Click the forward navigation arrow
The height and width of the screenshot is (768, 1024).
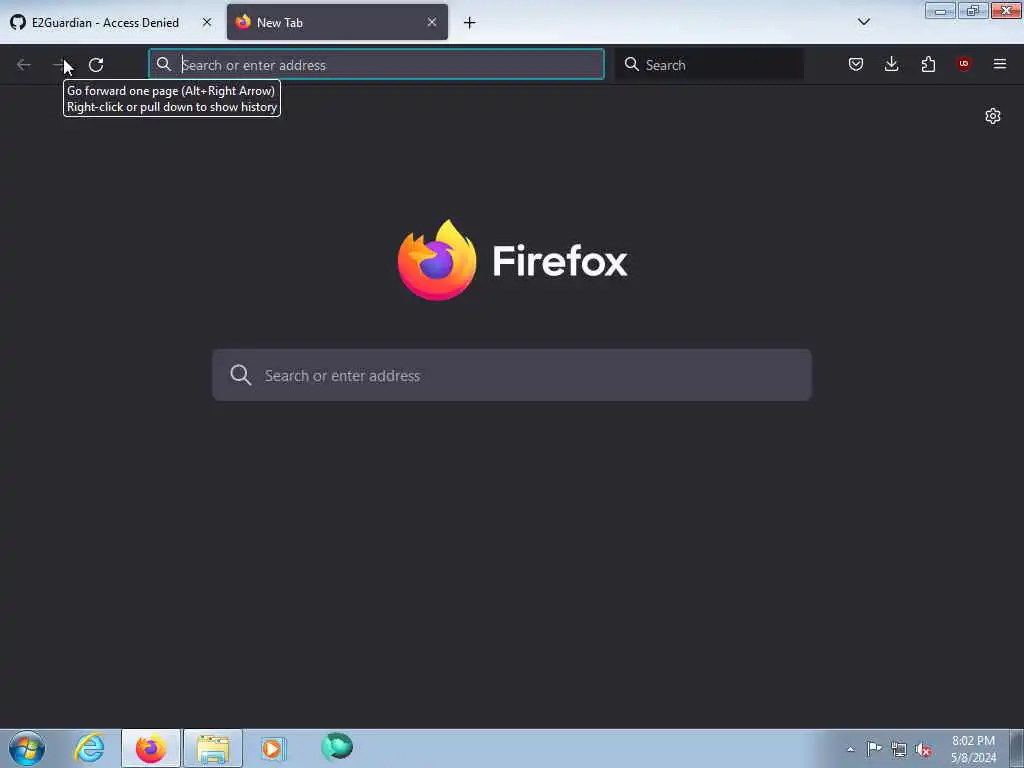[59, 65]
